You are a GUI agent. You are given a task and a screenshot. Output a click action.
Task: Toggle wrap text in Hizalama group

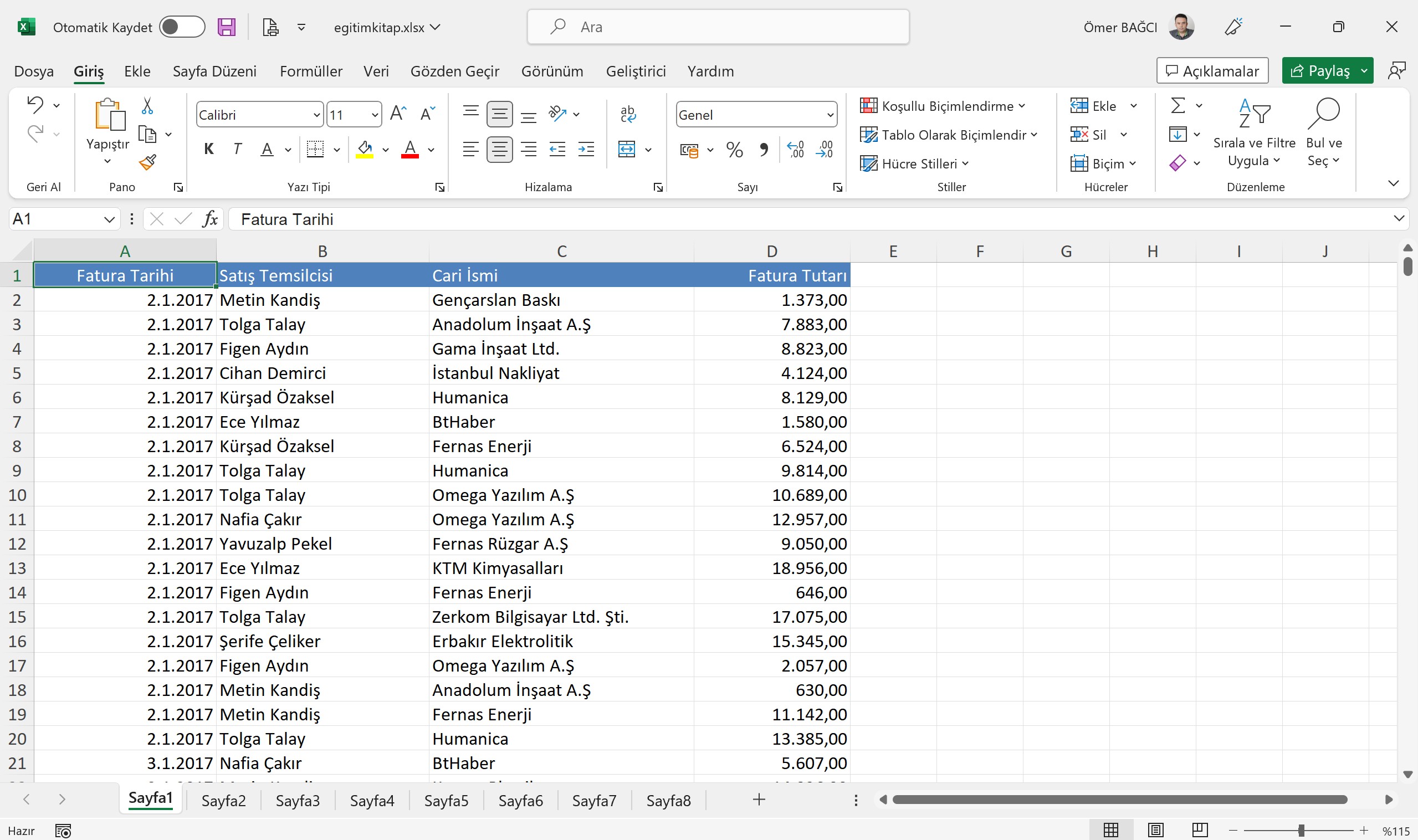(628, 114)
